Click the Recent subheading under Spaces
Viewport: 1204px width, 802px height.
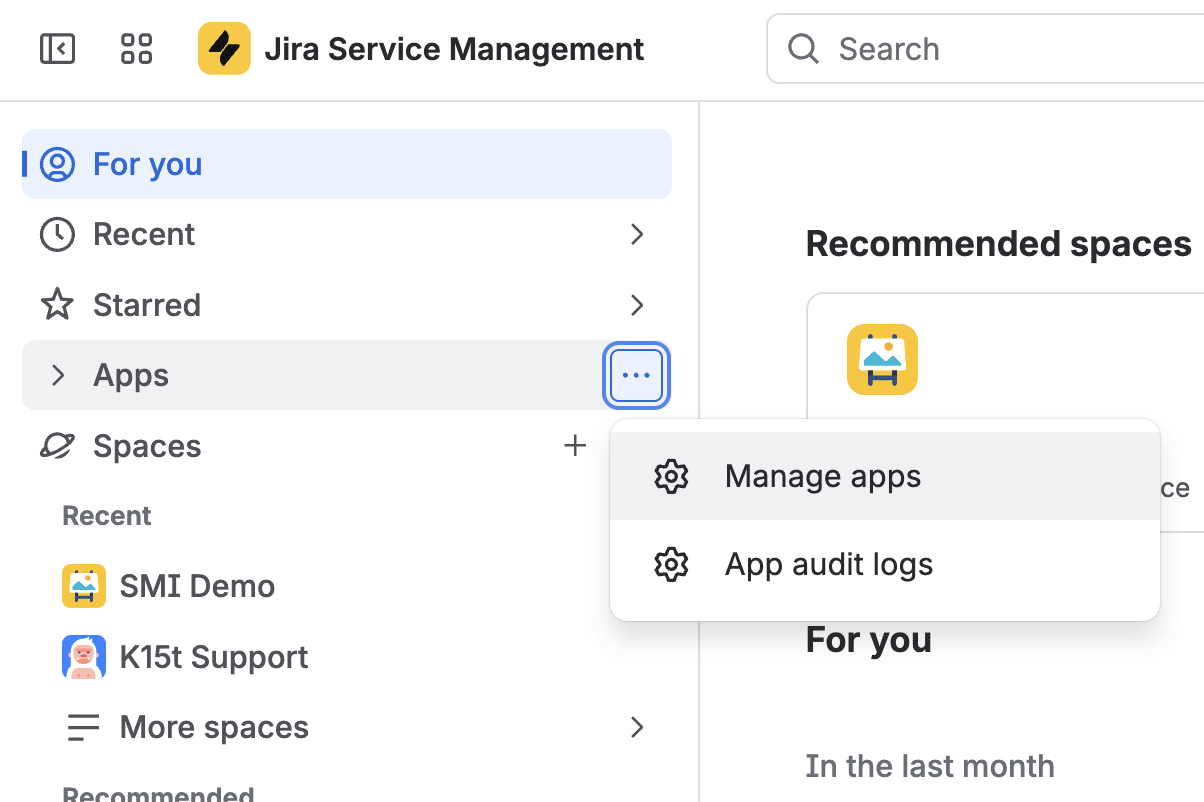point(107,516)
